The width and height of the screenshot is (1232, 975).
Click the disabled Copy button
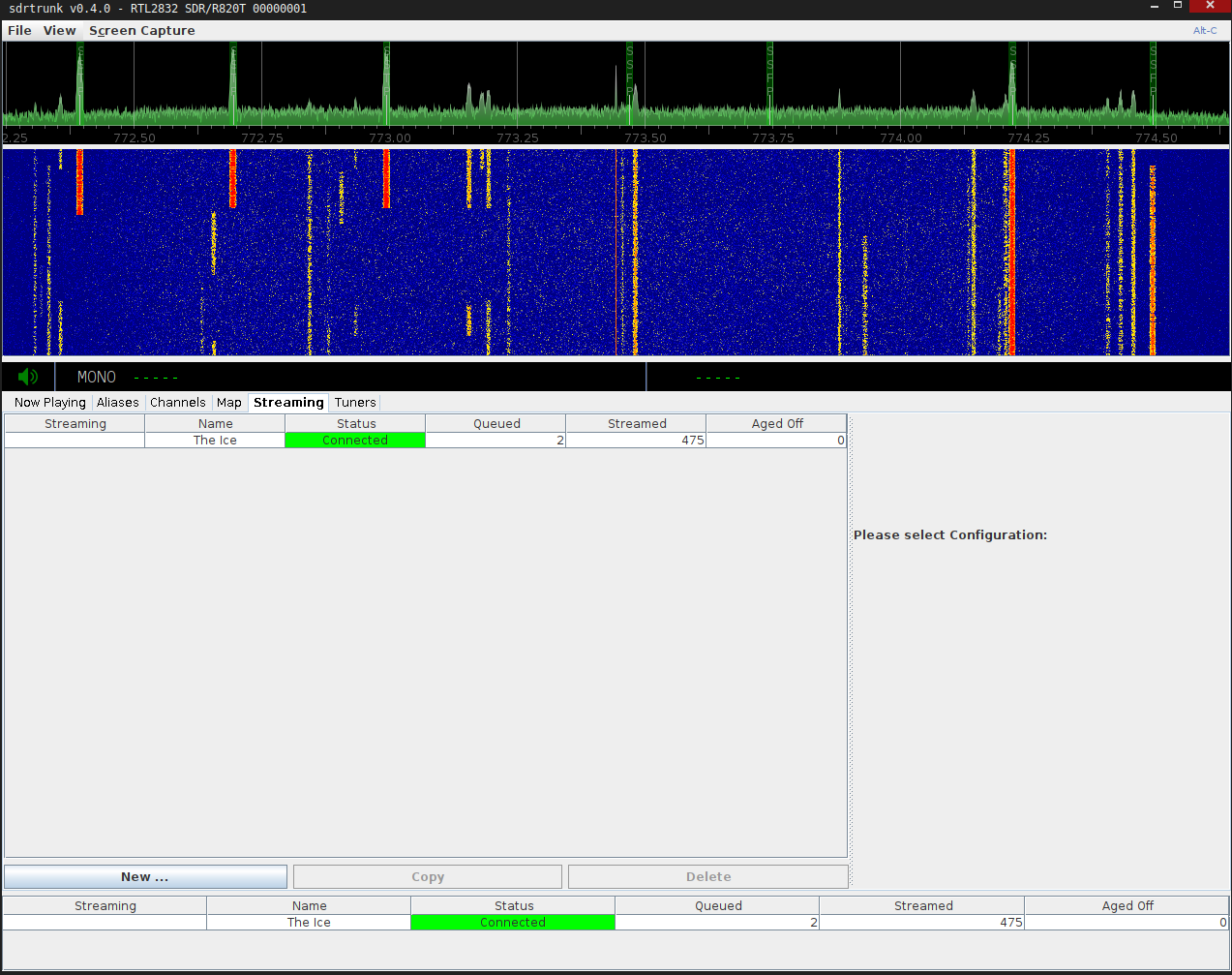[428, 876]
